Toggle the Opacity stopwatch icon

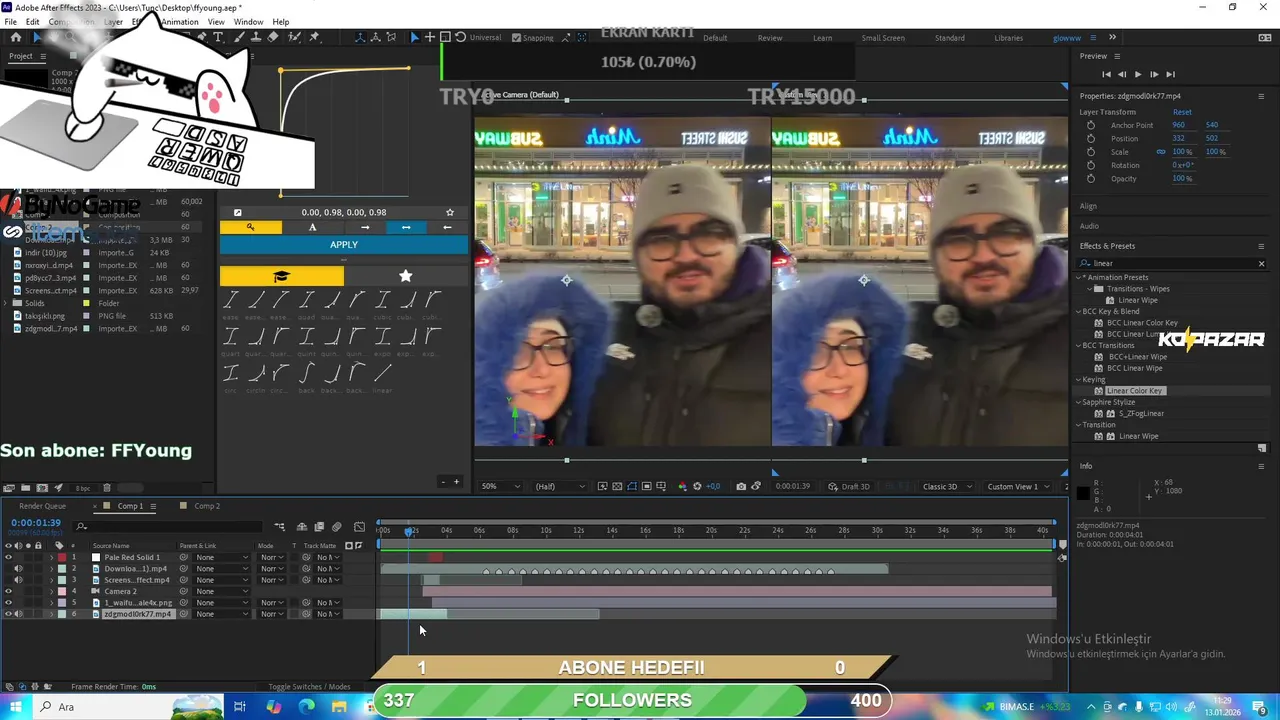click(1091, 178)
